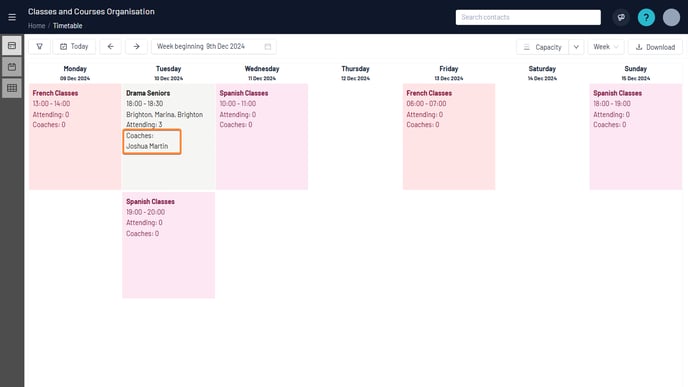Screen dimensions: 688x387
Task: Click the Search contacts field
Action: tap(528, 18)
